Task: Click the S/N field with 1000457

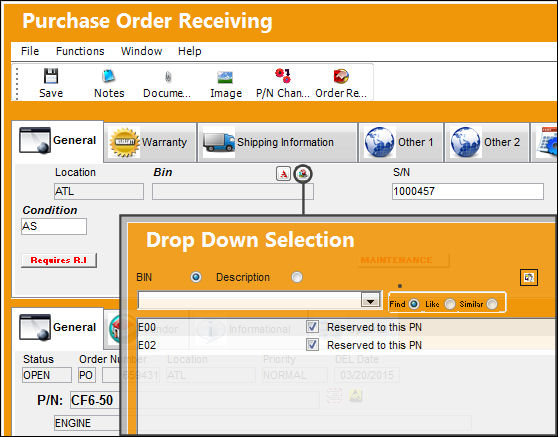Action: (x=468, y=191)
